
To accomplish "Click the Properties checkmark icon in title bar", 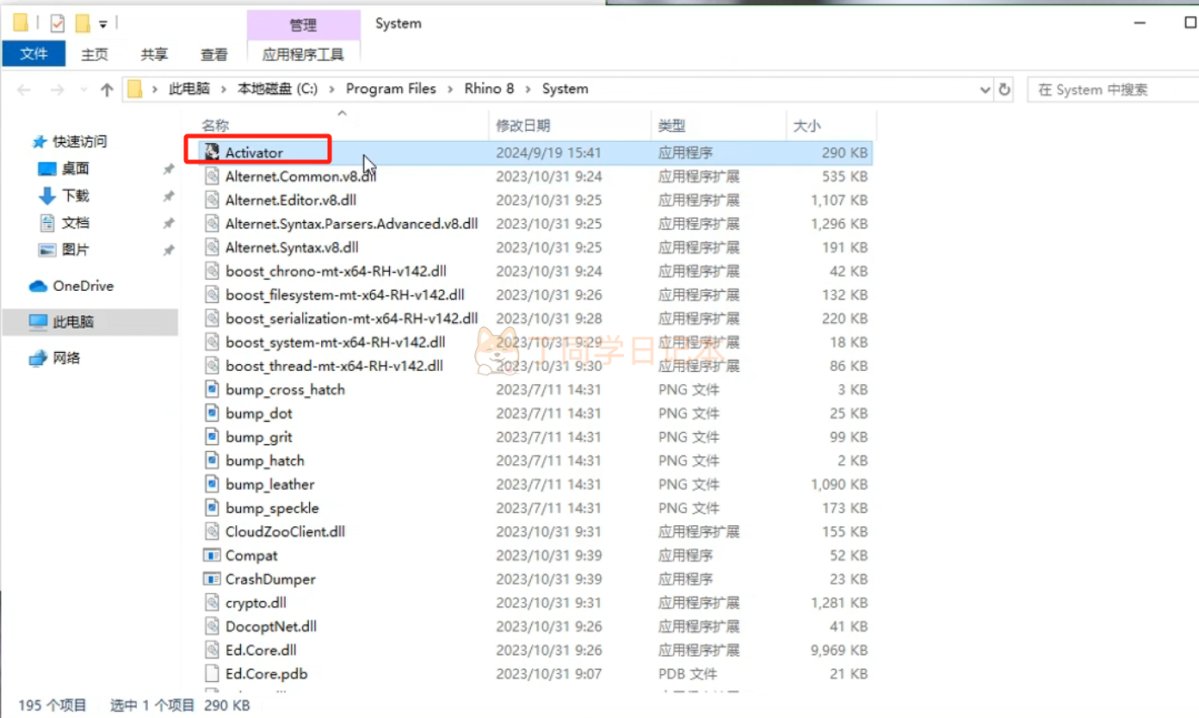I will pos(57,23).
